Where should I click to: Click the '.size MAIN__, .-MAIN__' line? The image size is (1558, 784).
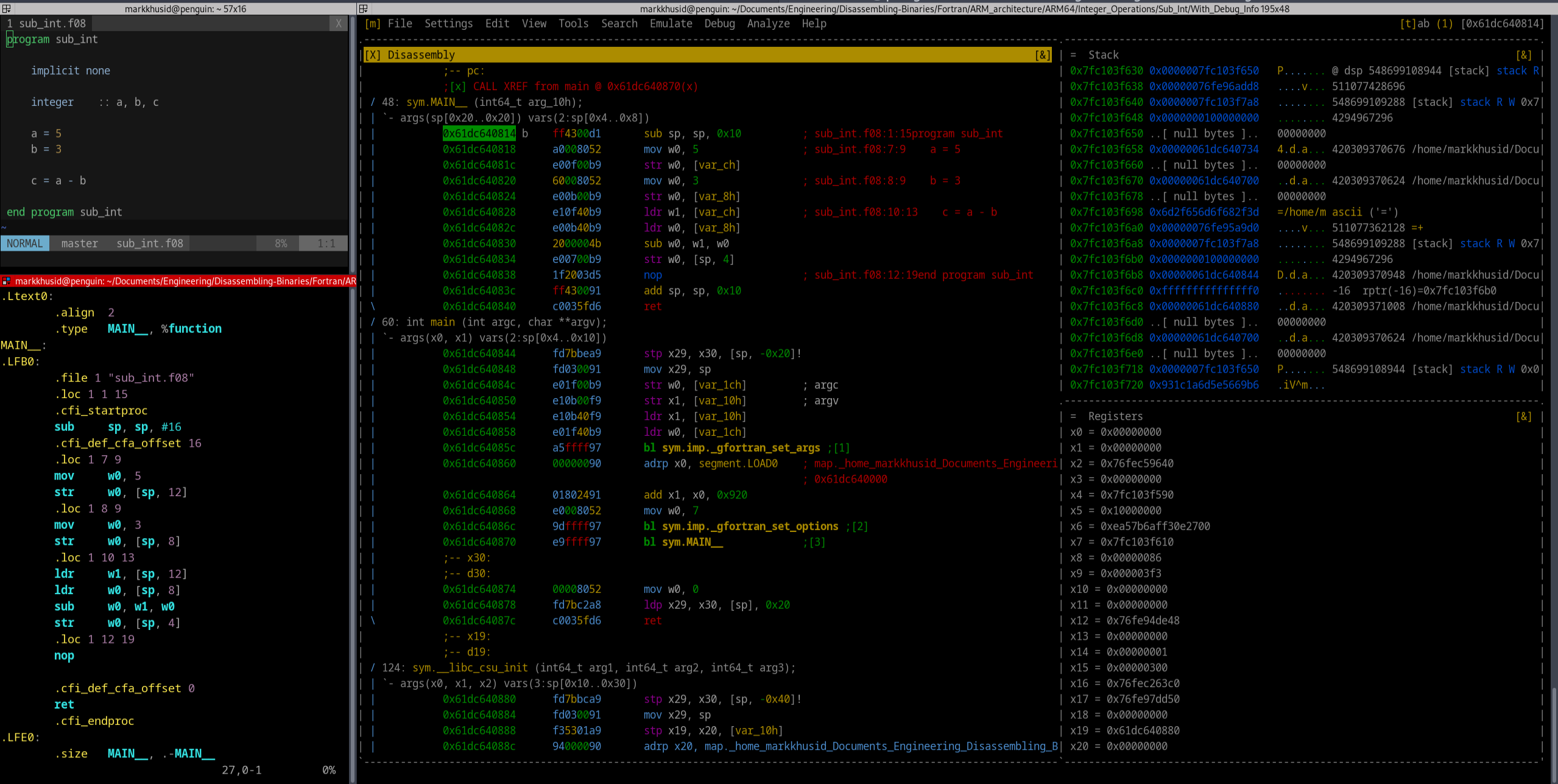pyautogui.click(x=134, y=754)
